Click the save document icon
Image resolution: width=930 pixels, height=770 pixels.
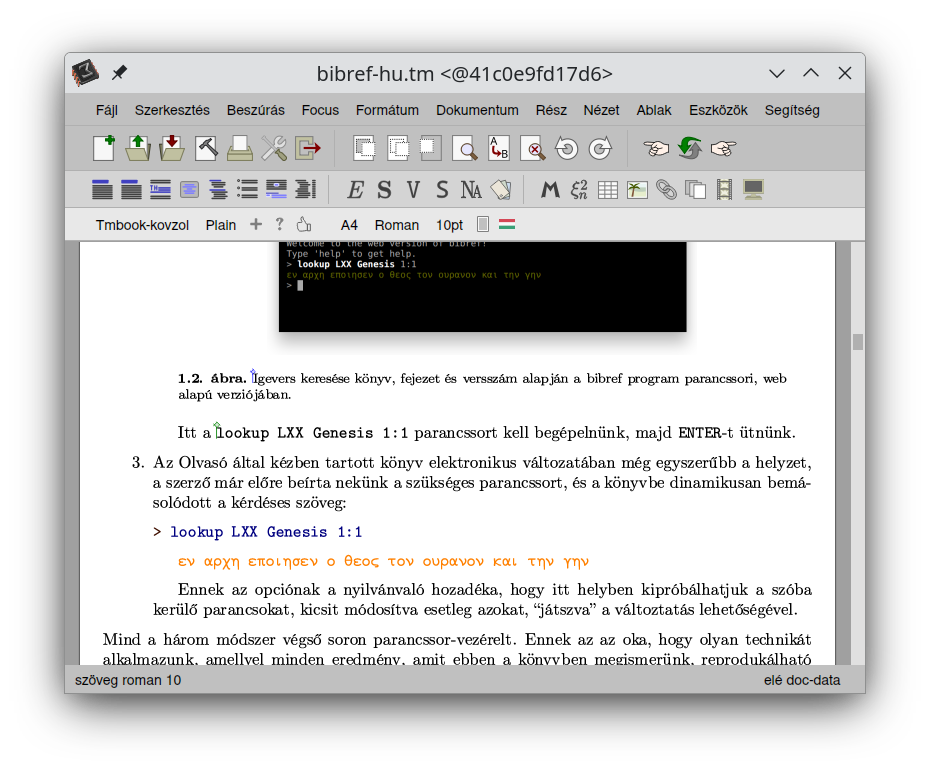pyautogui.click(x=172, y=149)
